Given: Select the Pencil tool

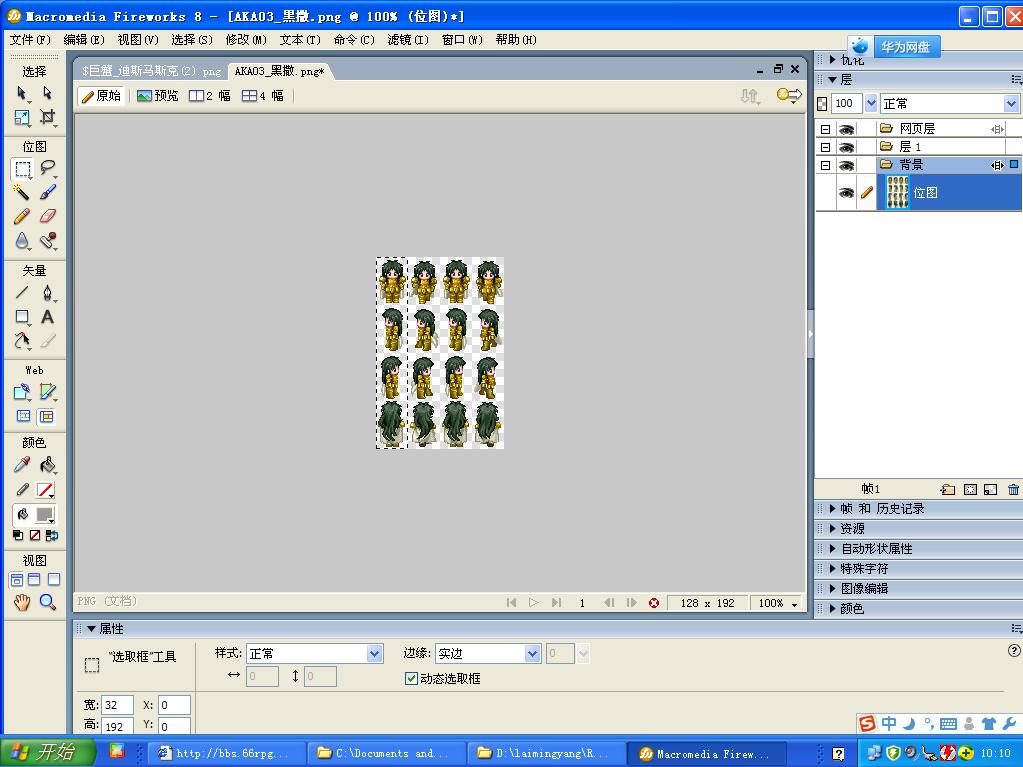Looking at the screenshot, I should [x=22, y=216].
